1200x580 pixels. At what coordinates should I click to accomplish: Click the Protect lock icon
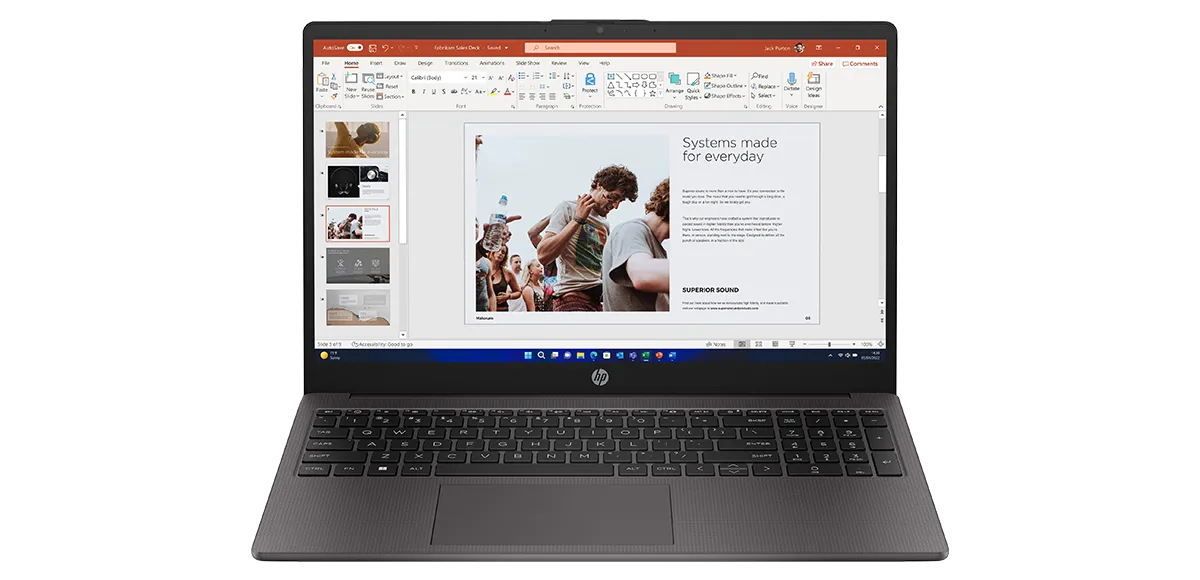pos(590,79)
